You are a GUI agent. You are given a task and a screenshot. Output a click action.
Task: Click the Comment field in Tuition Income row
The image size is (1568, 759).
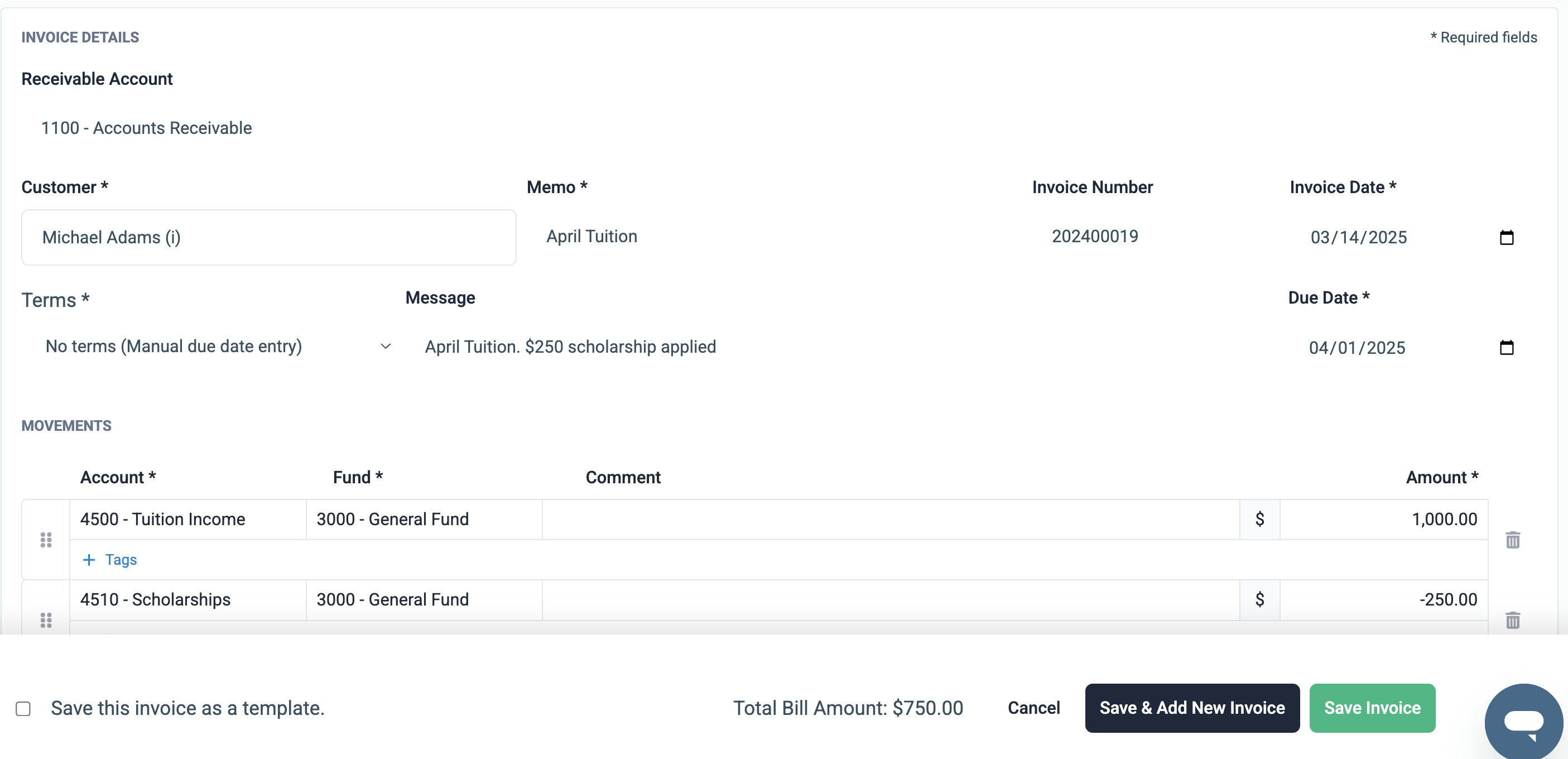891,519
